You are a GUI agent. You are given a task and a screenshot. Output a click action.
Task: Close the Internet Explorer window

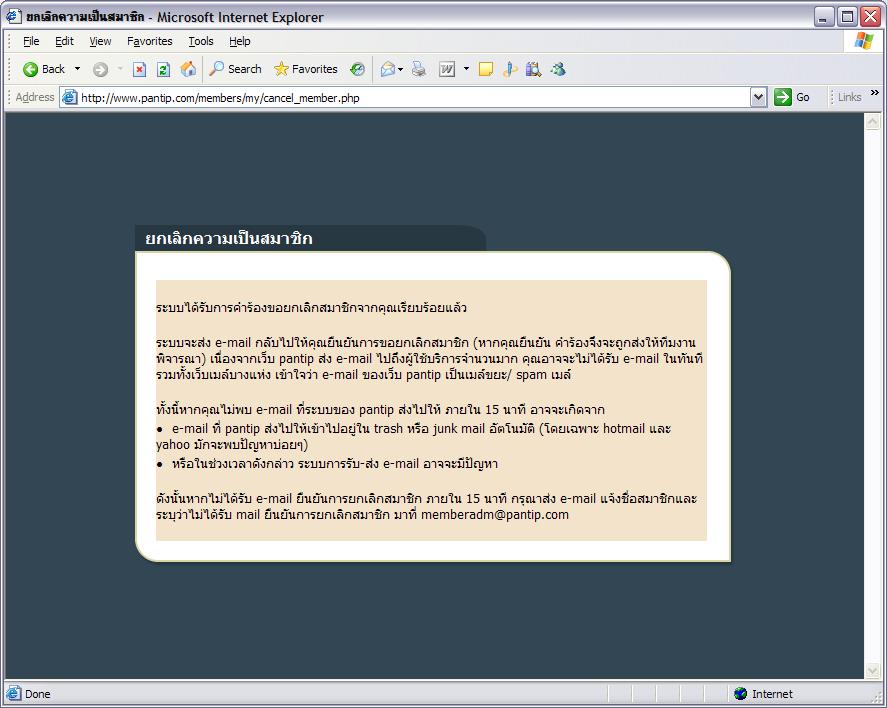click(x=870, y=17)
